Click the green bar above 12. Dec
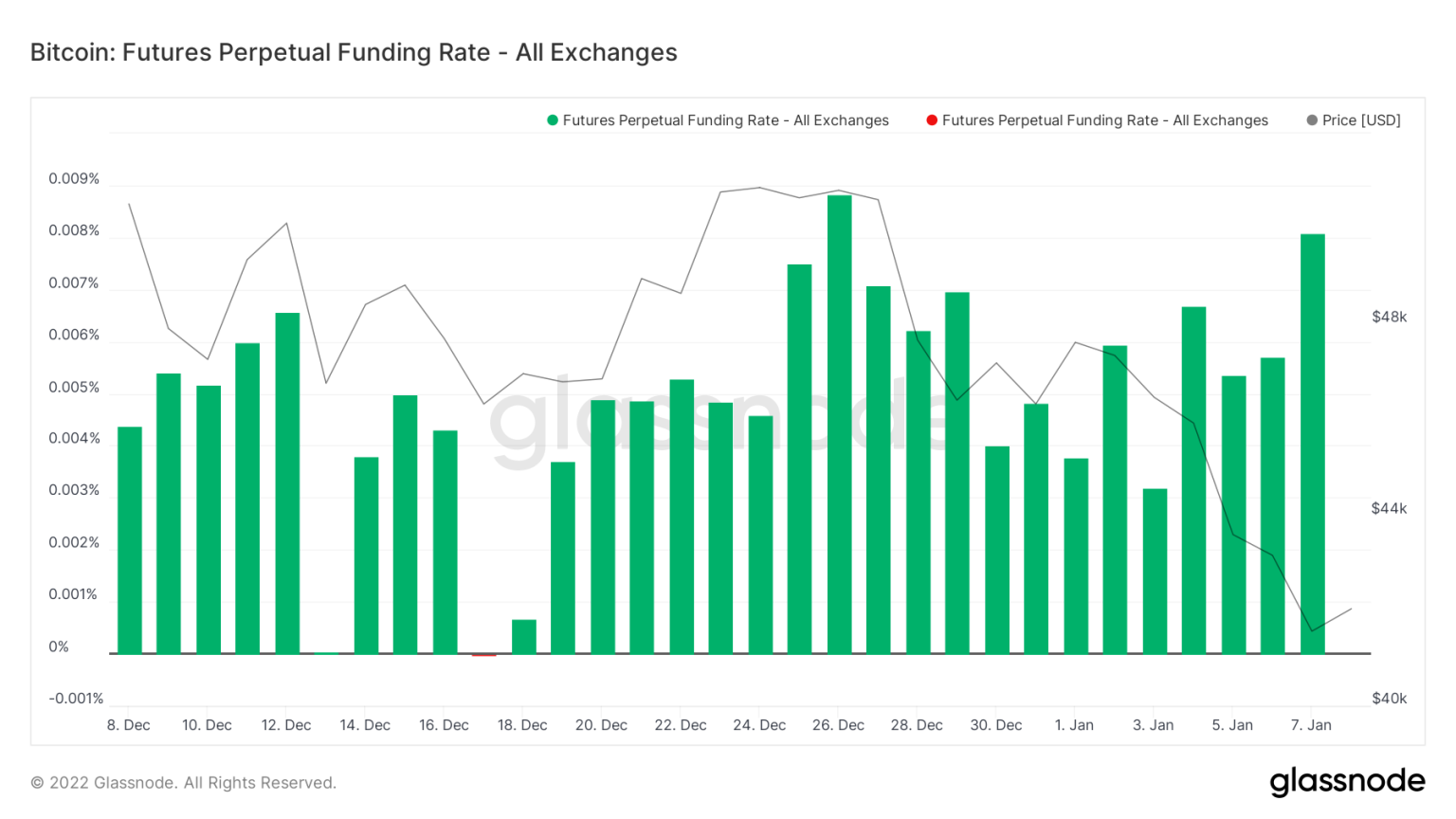 287,482
